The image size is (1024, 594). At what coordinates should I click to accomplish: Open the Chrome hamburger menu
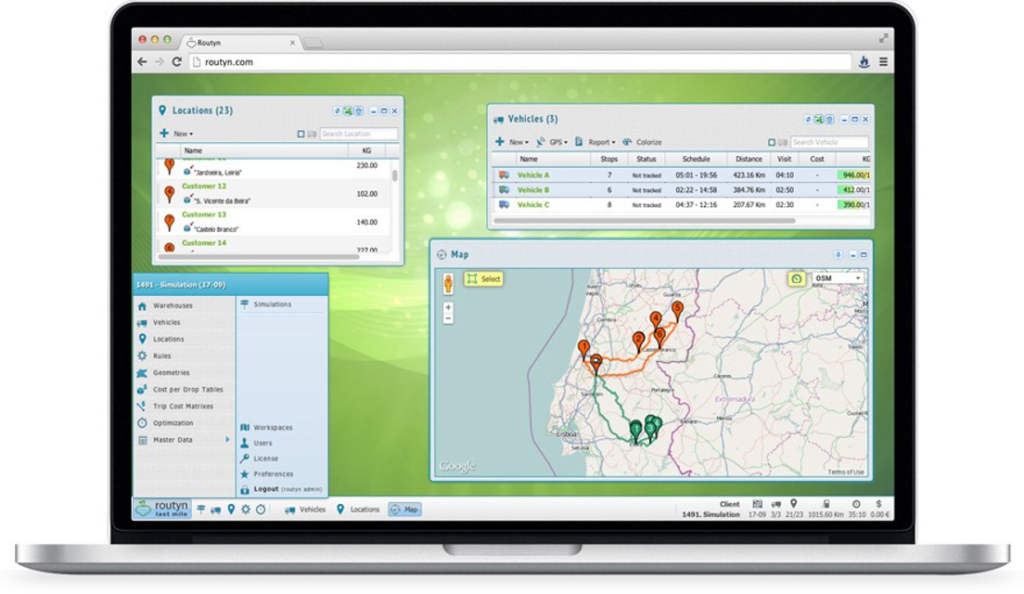tap(883, 62)
